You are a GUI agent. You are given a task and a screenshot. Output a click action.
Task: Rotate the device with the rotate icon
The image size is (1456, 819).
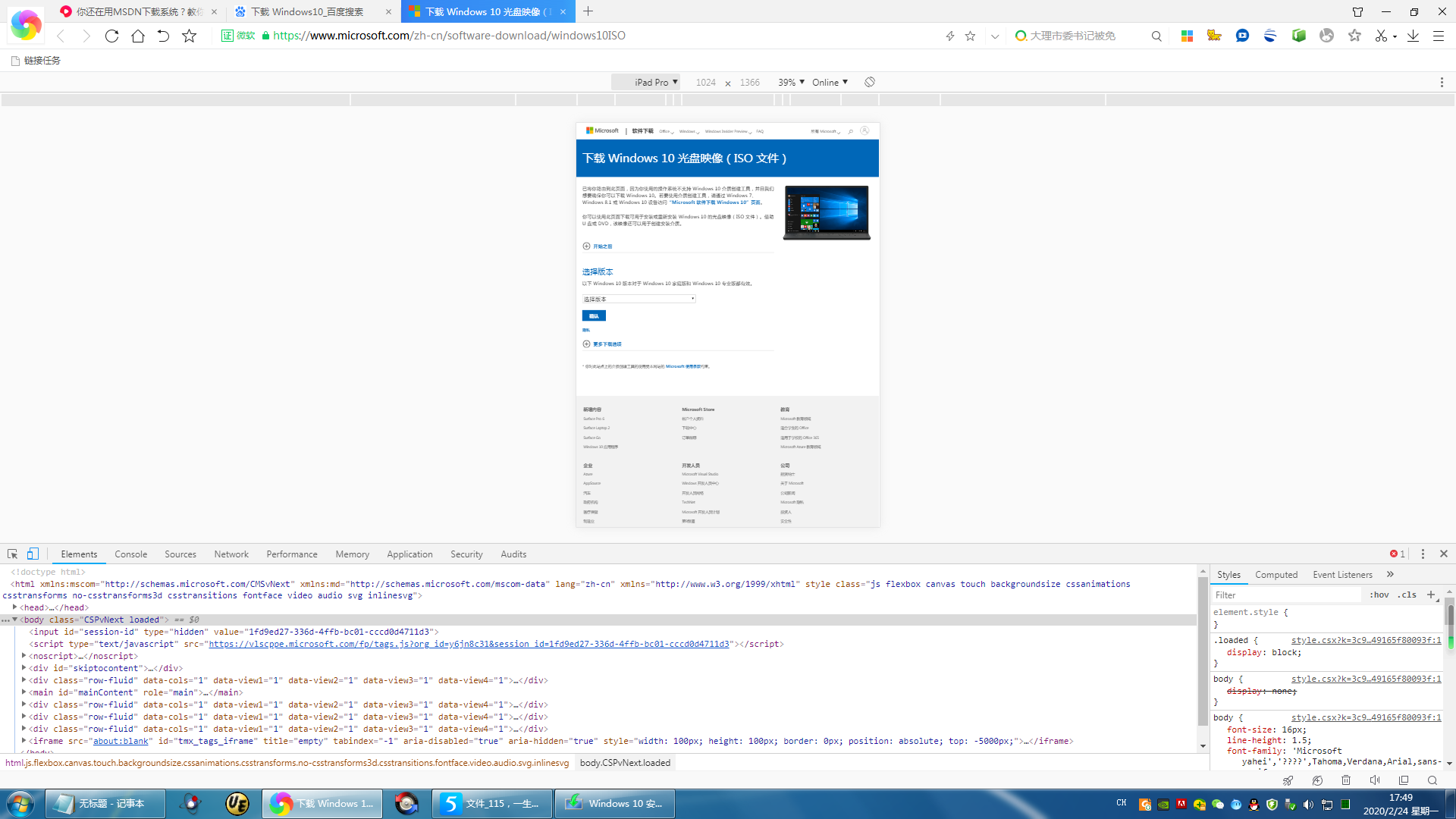click(870, 82)
